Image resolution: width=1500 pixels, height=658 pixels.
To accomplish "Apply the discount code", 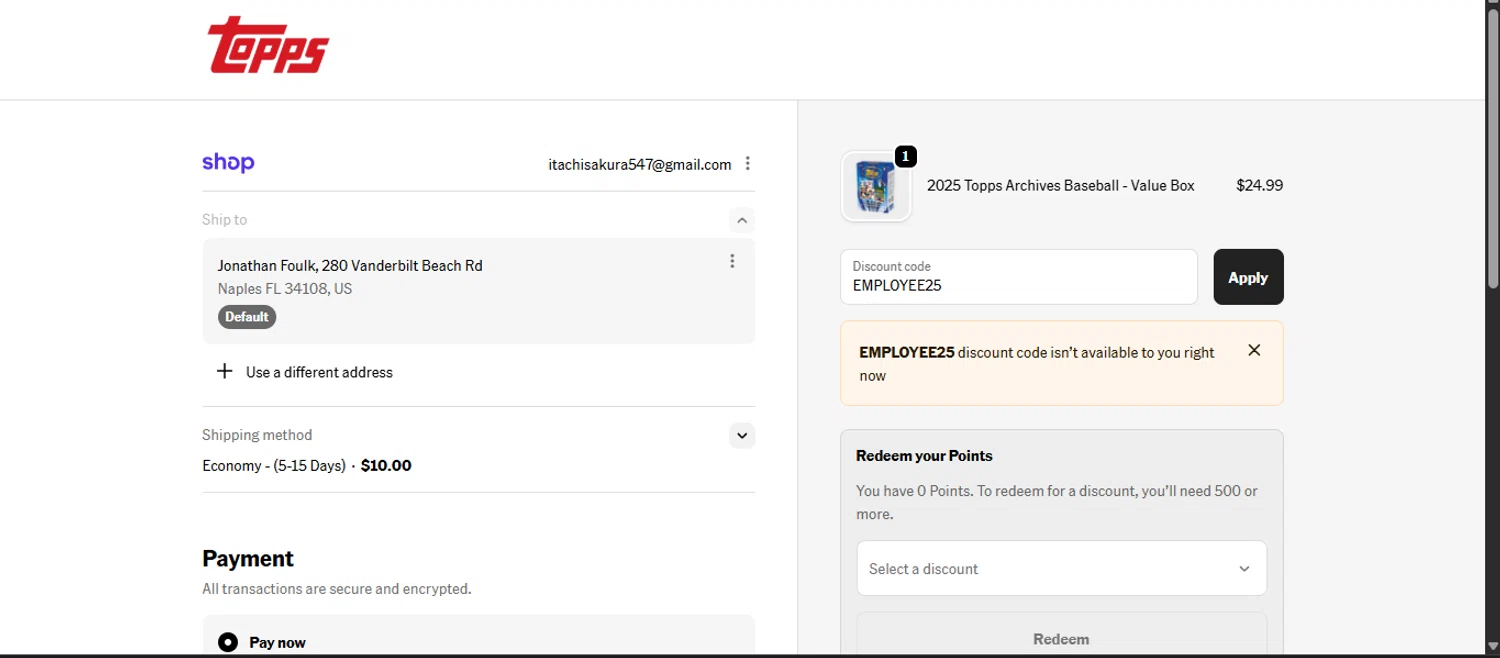I will pos(1248,277).
